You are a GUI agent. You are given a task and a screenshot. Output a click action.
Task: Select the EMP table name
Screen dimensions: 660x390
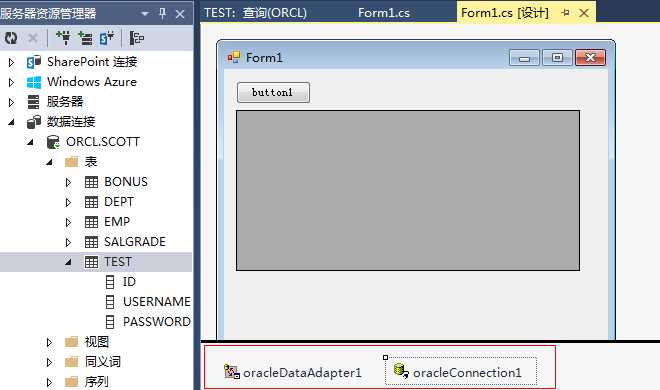coord(117,222)
